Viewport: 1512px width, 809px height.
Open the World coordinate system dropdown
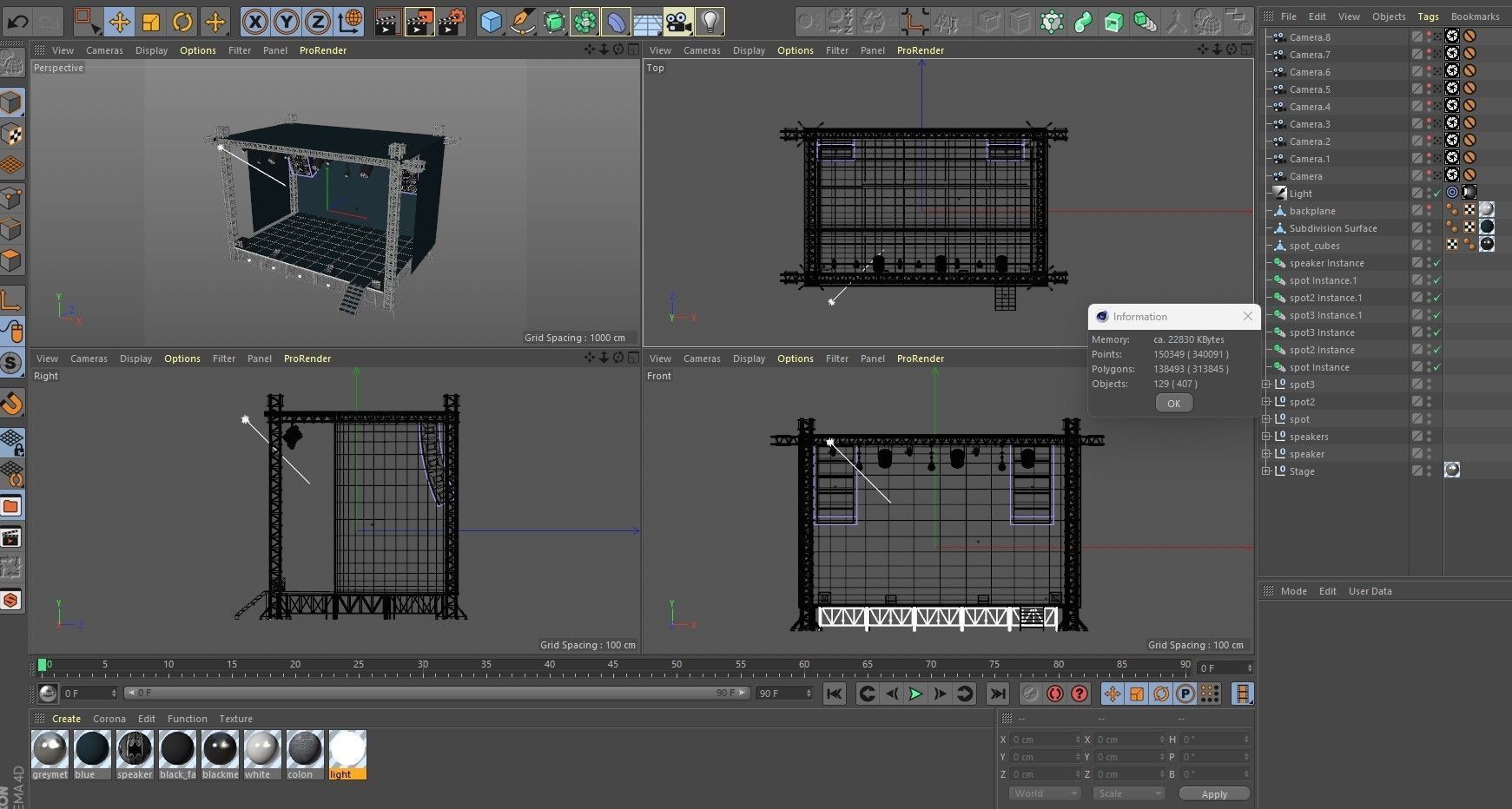pos(1044,793)
